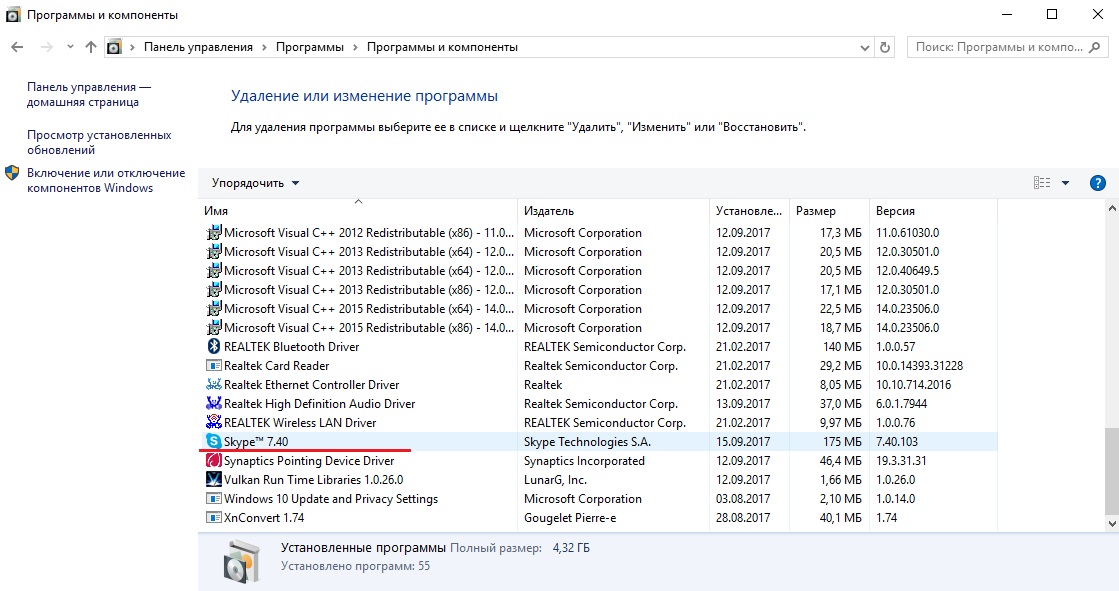This screenshot has width=1119, height=591.
Task: Click the REALTEK Bluetooth Driver icon
Action: pos(213,347)
